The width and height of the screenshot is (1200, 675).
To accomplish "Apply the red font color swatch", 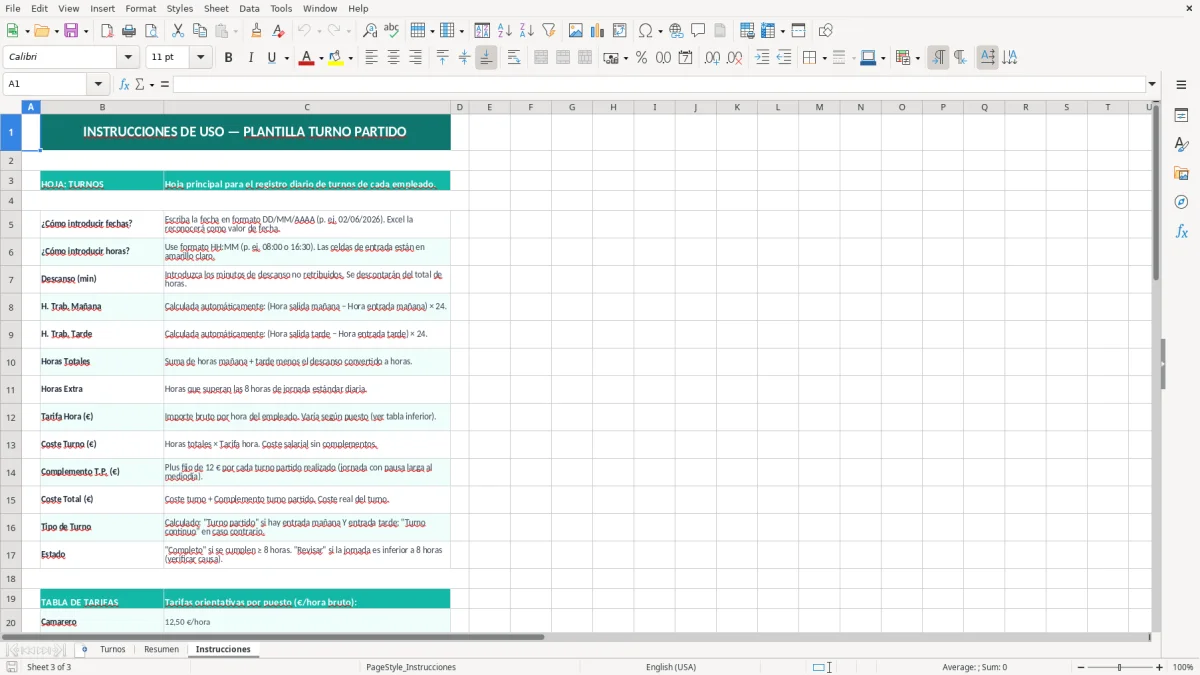I will pos(305,58).
